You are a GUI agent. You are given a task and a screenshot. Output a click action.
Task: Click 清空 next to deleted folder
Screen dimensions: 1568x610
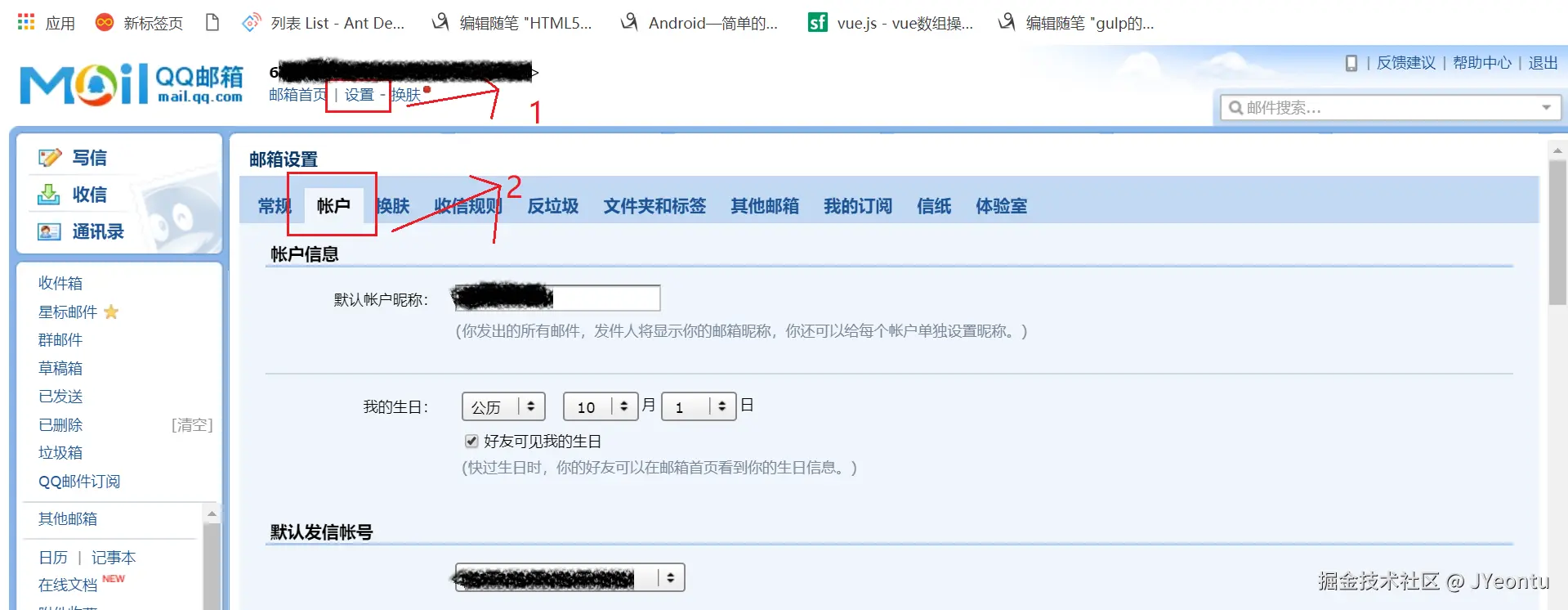coord(192,425)
